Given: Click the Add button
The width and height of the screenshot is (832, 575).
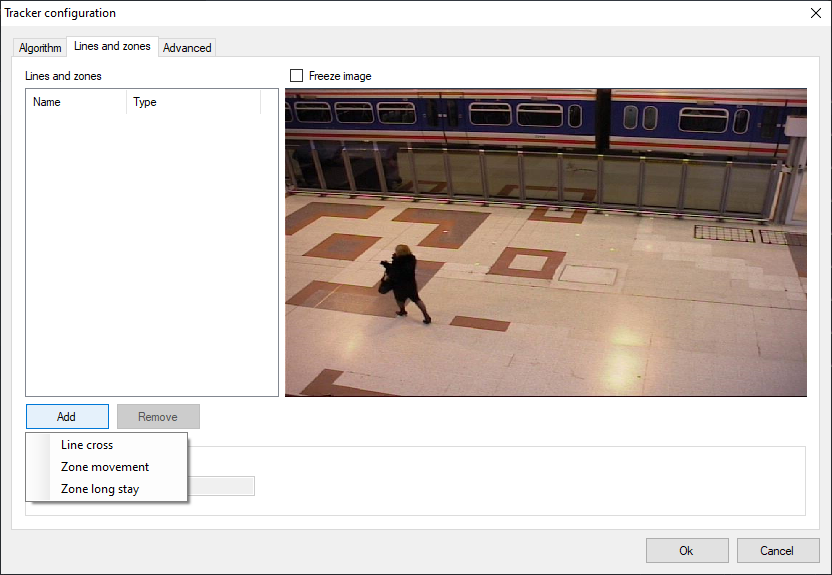Looking at the screenshot, I should pos(66,417).
